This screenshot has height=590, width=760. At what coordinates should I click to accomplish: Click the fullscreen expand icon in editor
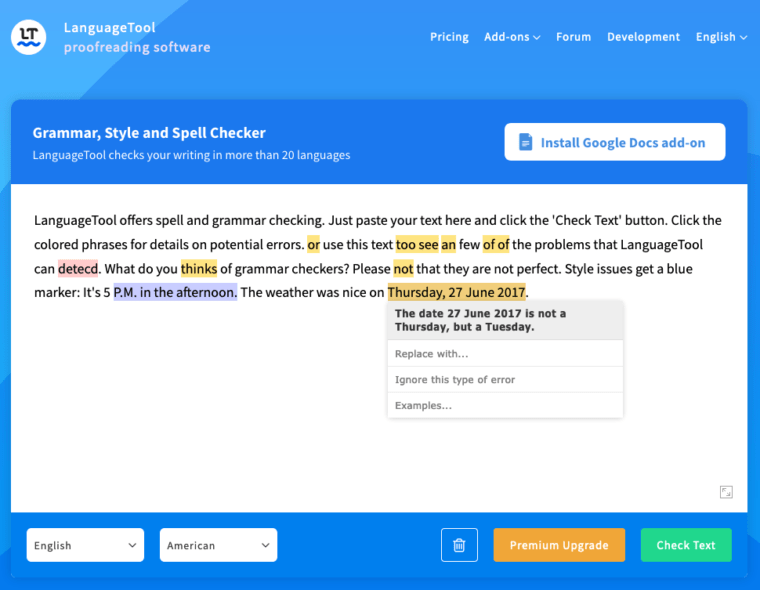click(x=726, y=491)
